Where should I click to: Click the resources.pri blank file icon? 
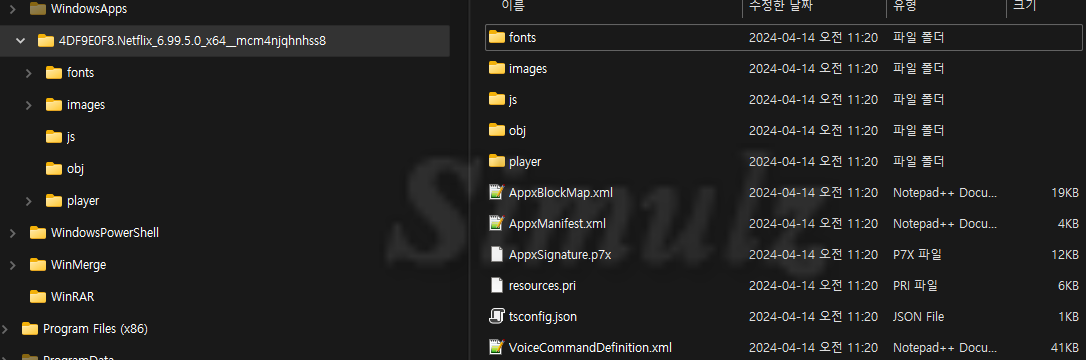tap(496, 285)
